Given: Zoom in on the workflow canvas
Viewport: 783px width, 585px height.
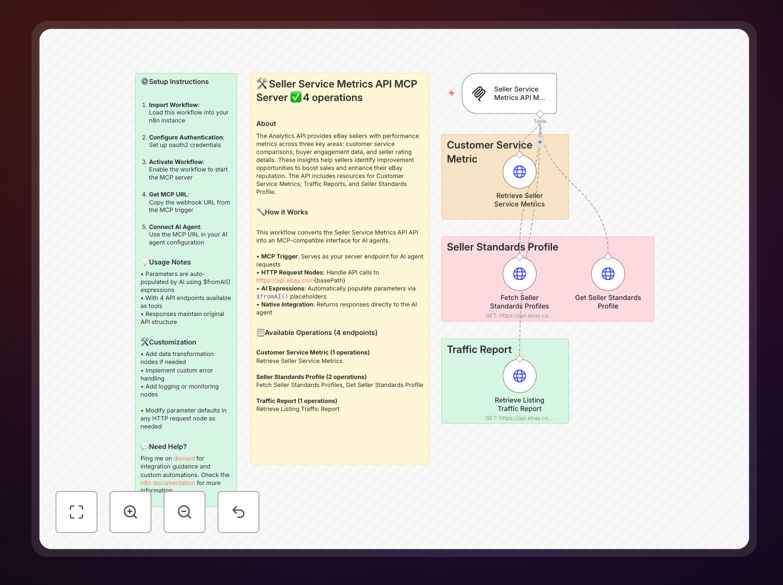Looking at the screenshot, I should coord(130,512).
